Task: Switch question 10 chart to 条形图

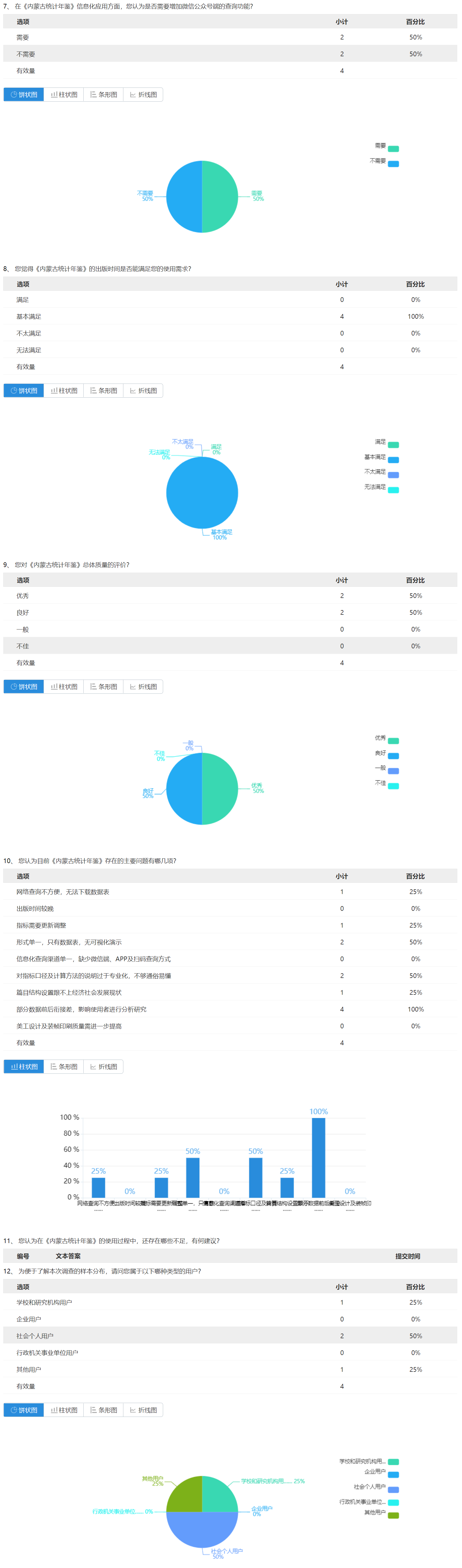Action: [64, 1066]
